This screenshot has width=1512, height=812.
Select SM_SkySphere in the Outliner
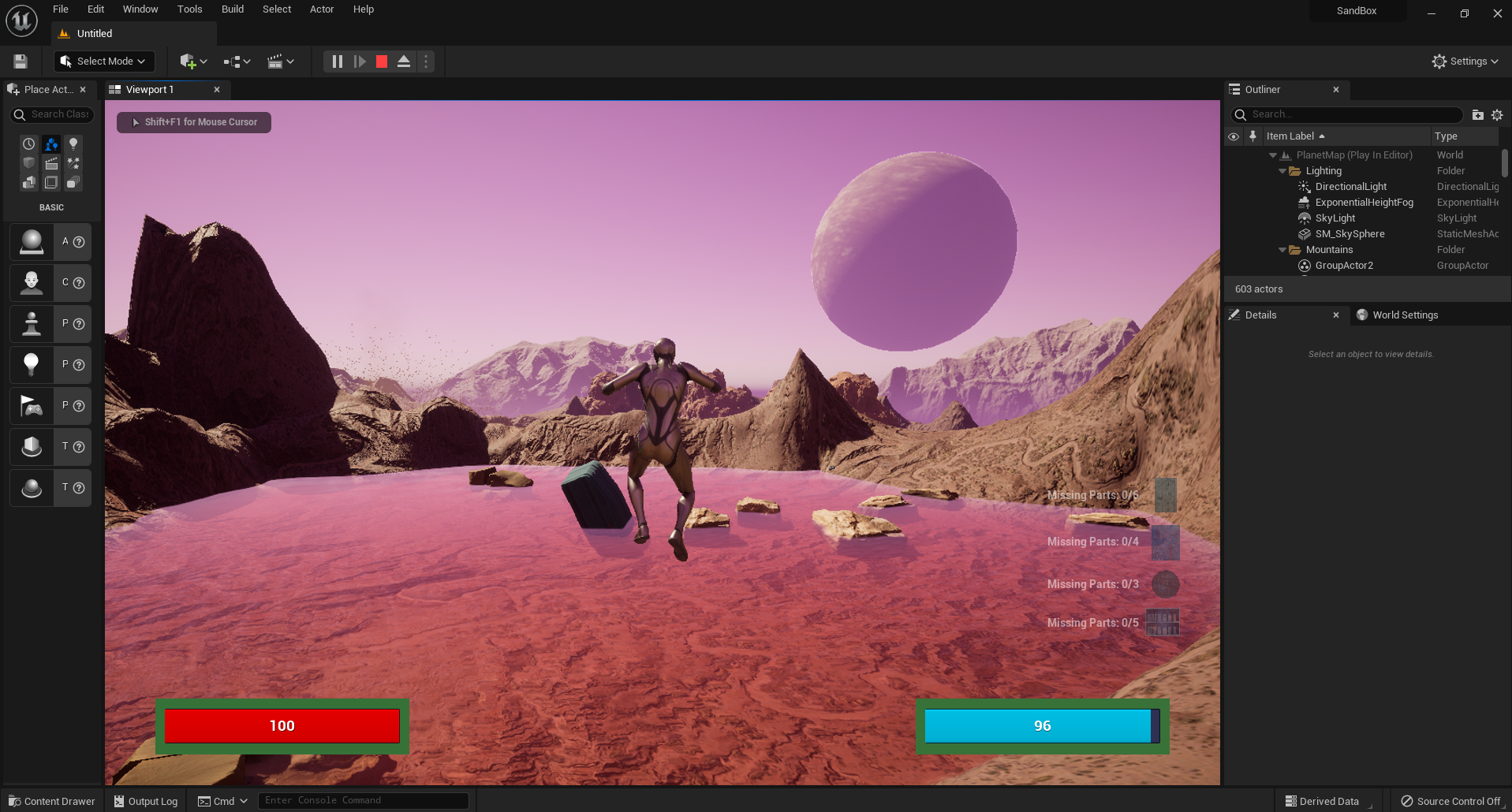(x=1350, y=234)
